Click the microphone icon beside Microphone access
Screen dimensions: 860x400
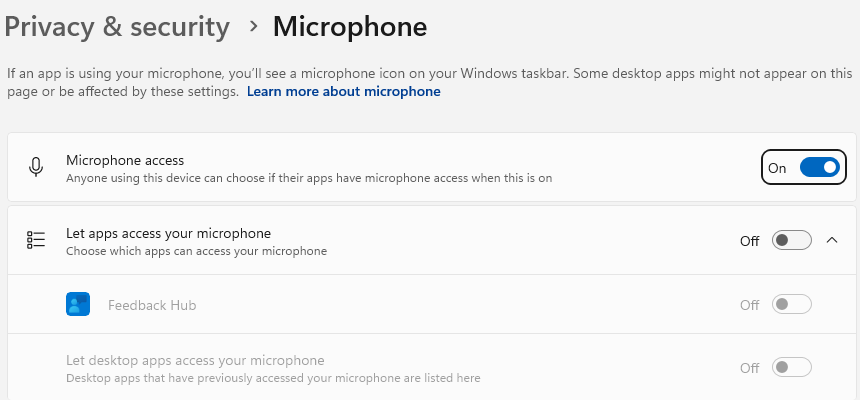point(36,167)
